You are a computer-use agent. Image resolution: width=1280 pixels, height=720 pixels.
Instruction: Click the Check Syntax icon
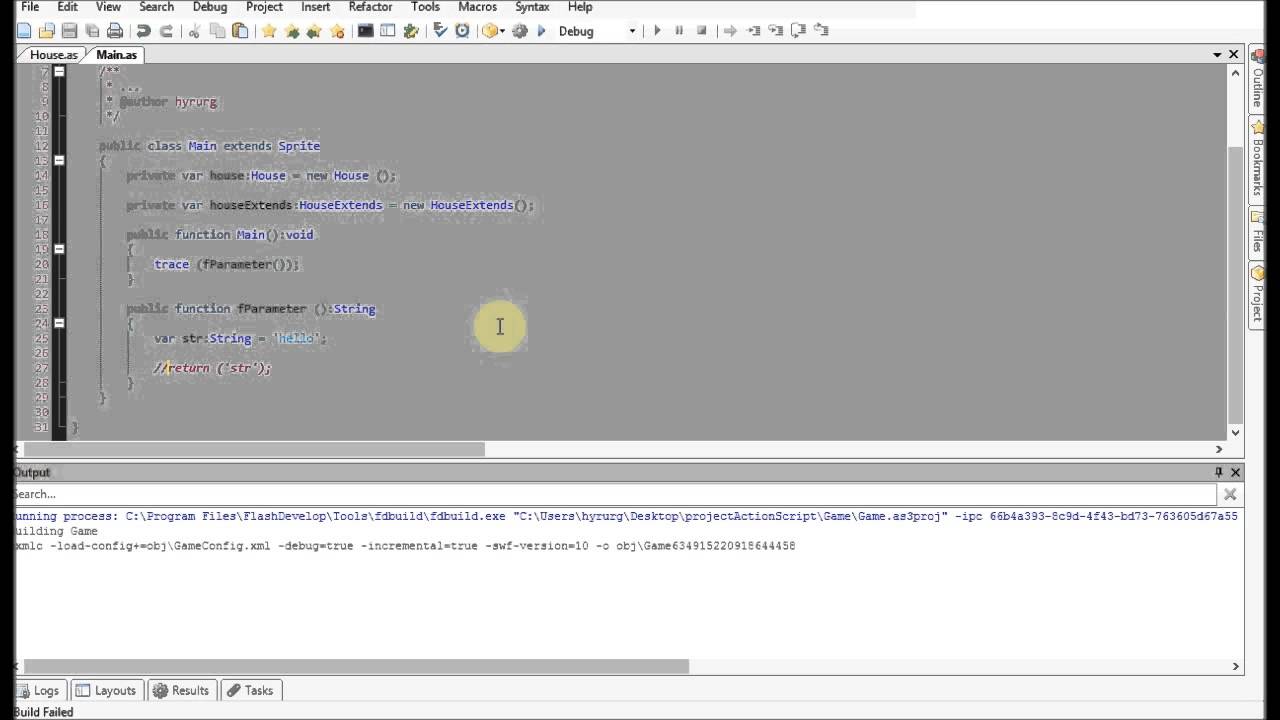[440, 31]
